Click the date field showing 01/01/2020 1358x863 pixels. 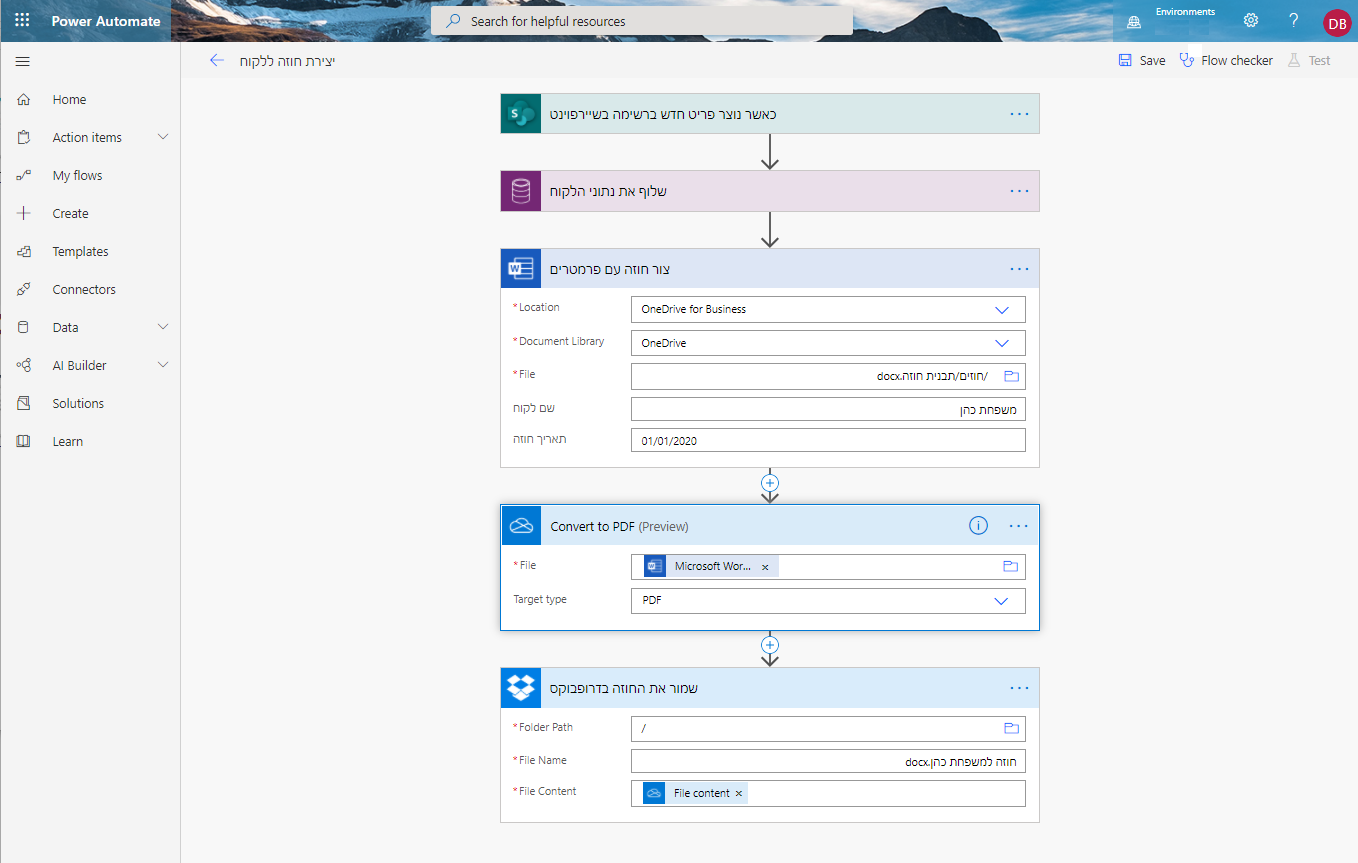point(828,440)
